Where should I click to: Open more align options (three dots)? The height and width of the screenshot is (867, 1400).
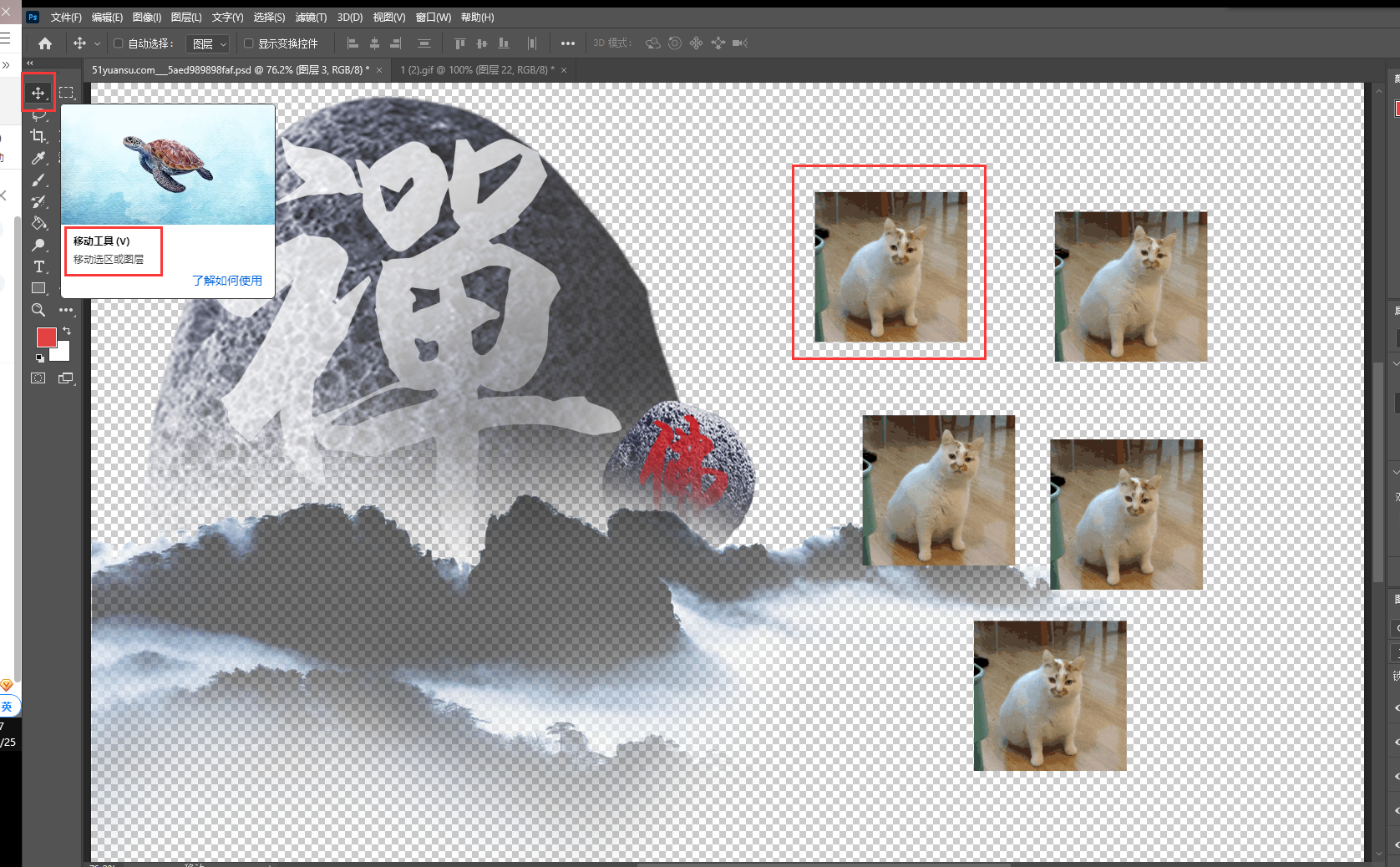click(x=568, y=43)
